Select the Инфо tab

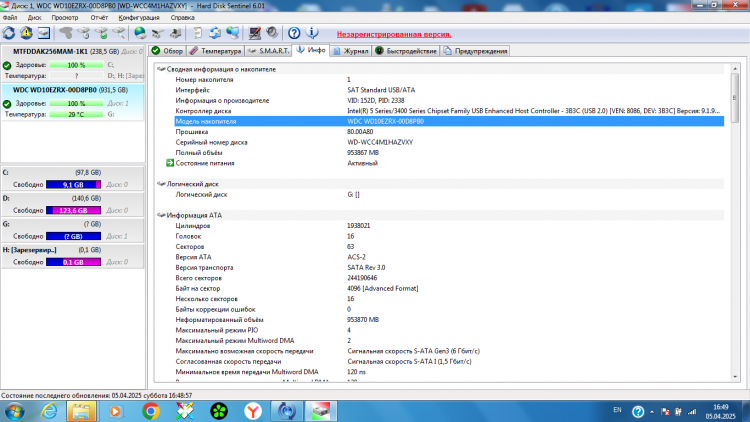pyautogui.click(x=311, y=50)
